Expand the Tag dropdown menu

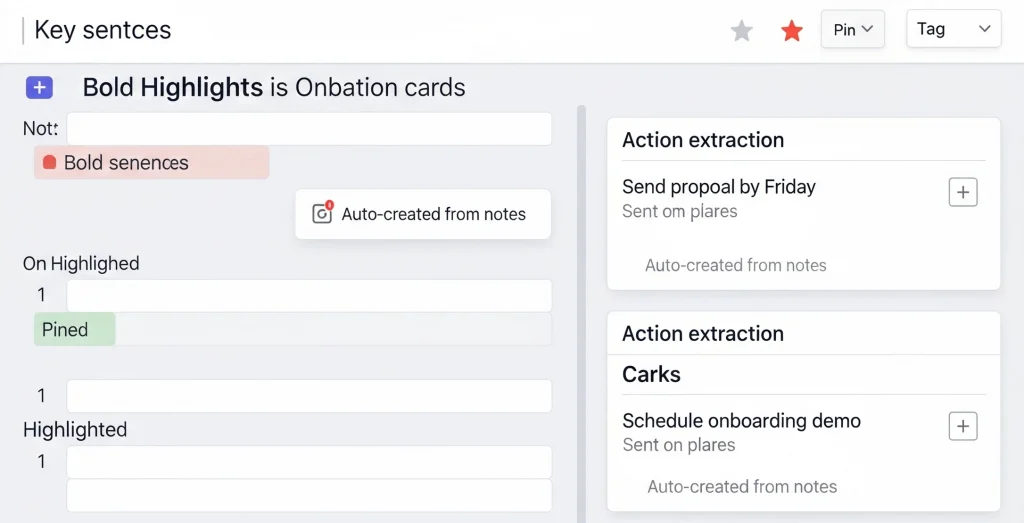pos(953,29)
